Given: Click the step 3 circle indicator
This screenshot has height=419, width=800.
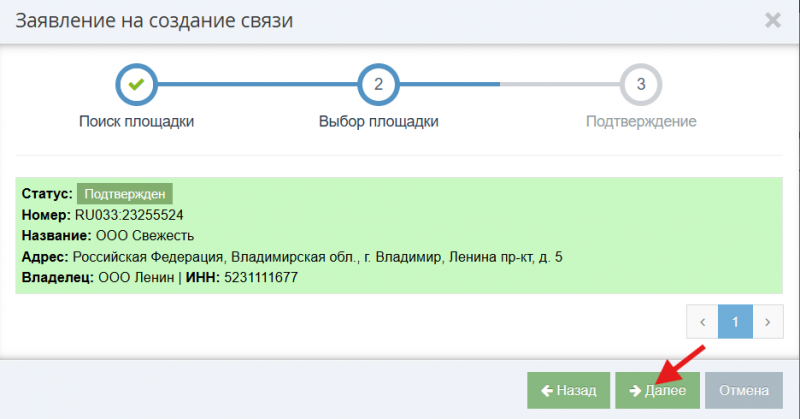Looking at the screenshot, I should point(641,84).
